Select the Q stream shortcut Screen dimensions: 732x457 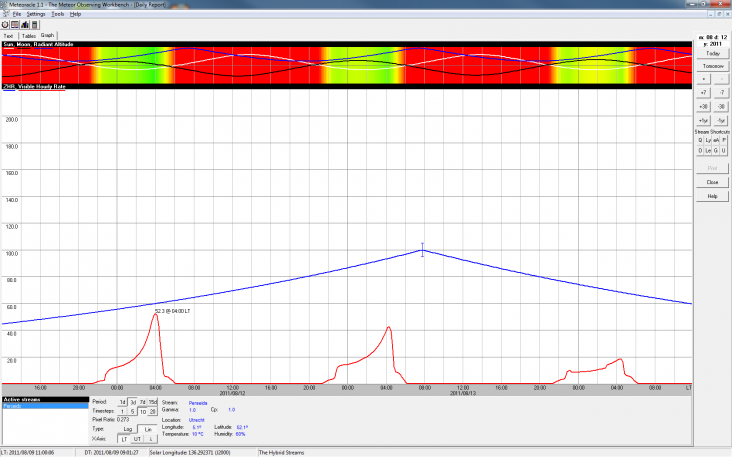point(700,140)
